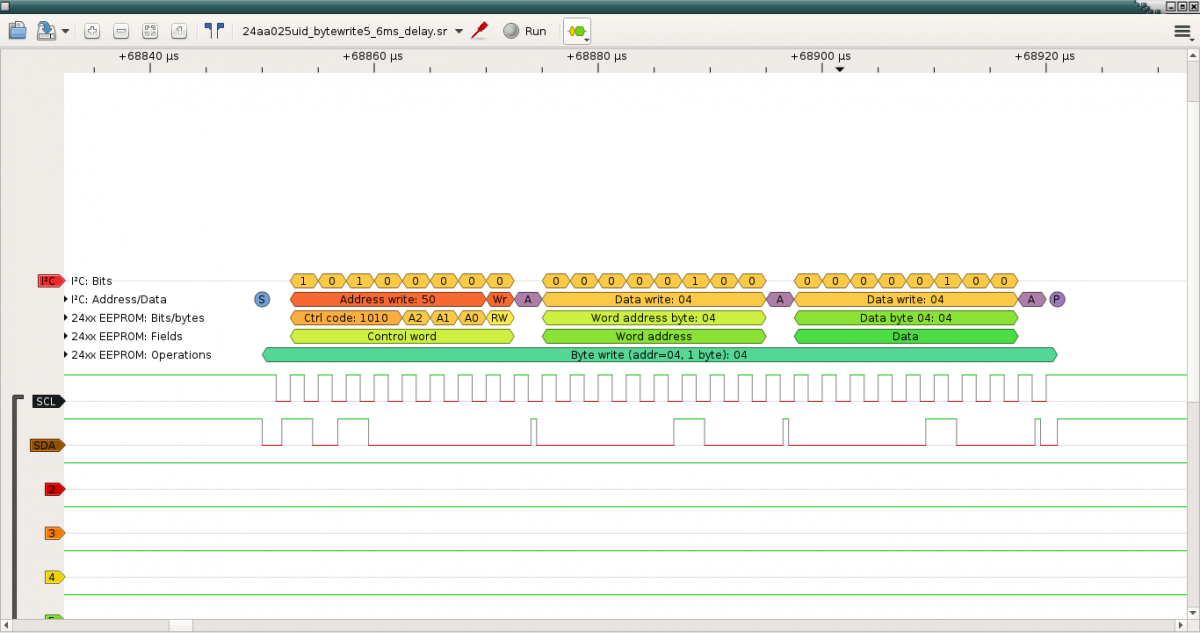This screenshot has width=1200, height=633.
Task: Select channel 2 red label
Action: point(54,489)
